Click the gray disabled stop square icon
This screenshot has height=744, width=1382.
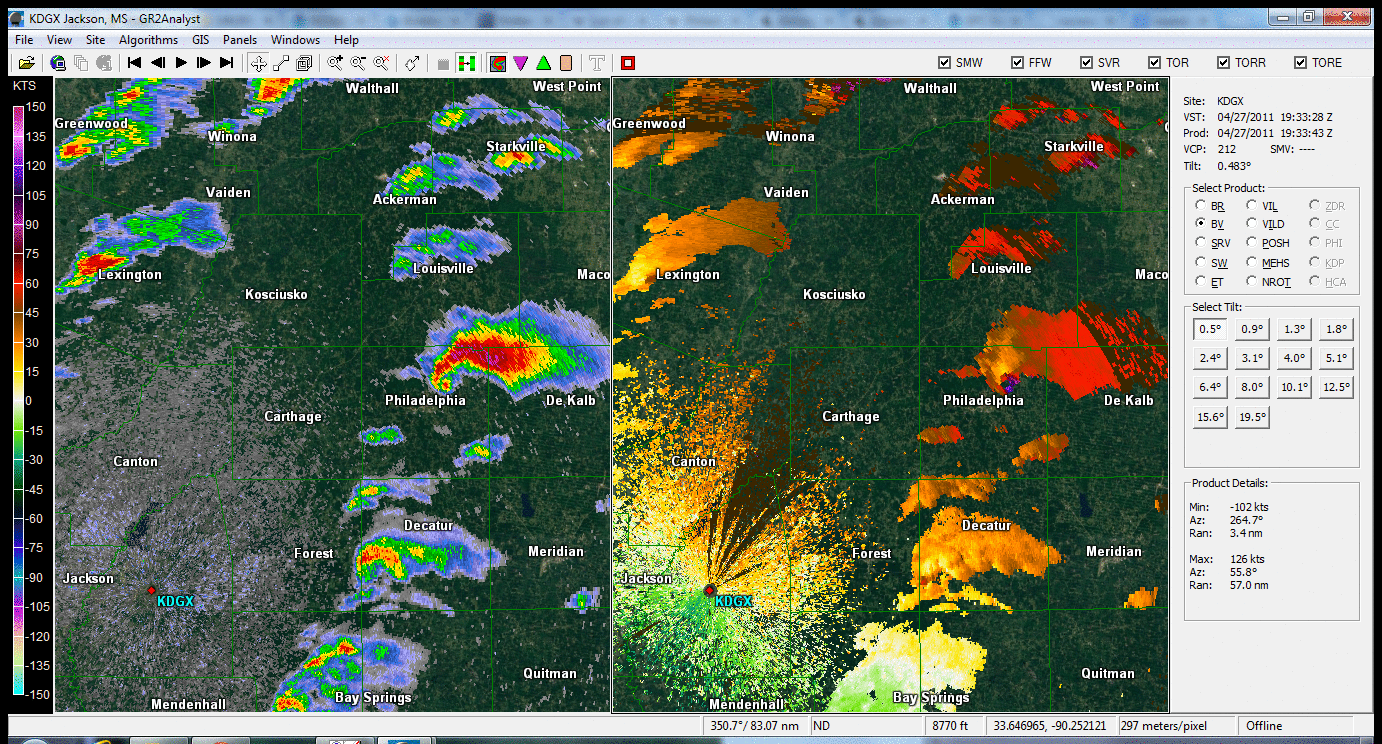tap(443, 63)
